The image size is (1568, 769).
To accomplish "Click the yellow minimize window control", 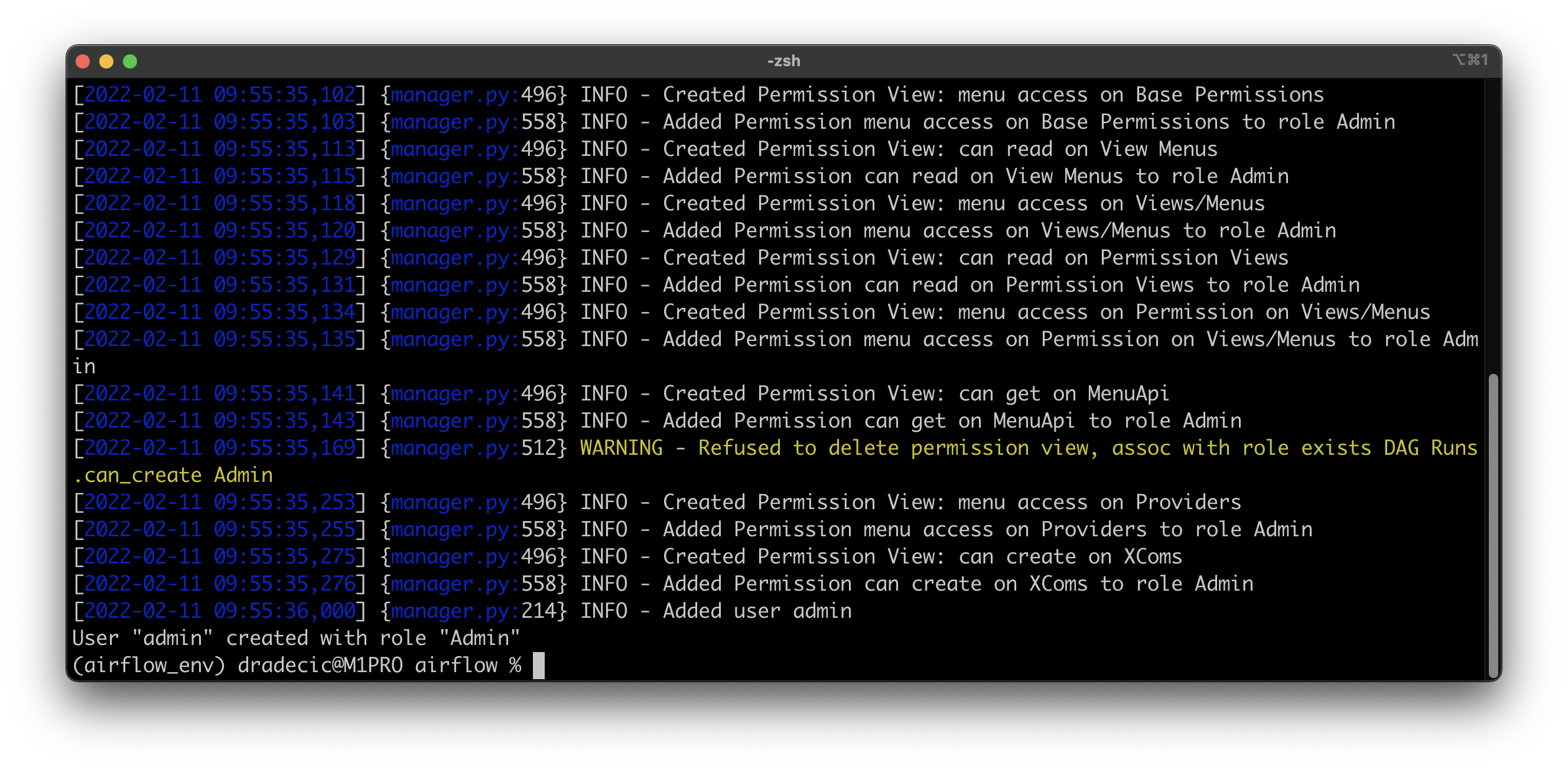I will pos(107,61).
